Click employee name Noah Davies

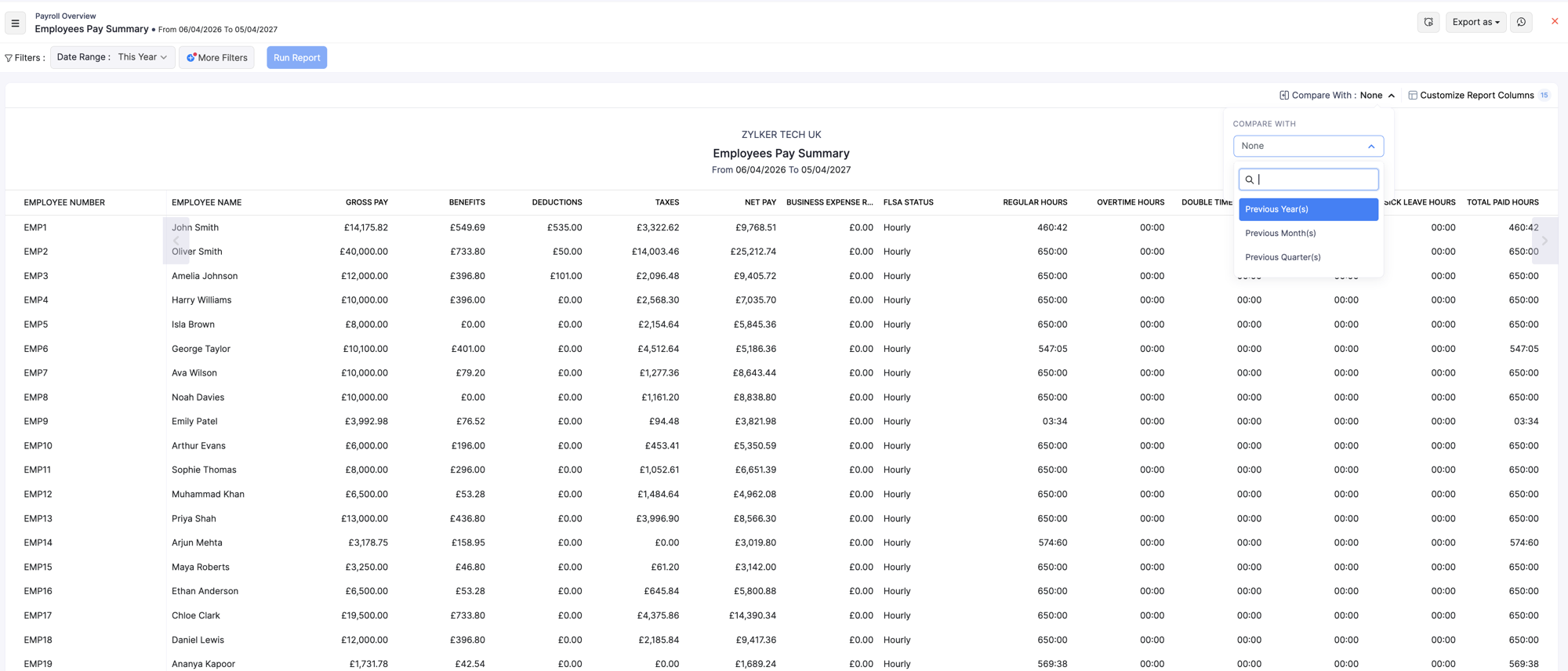(x=198, y=397)
